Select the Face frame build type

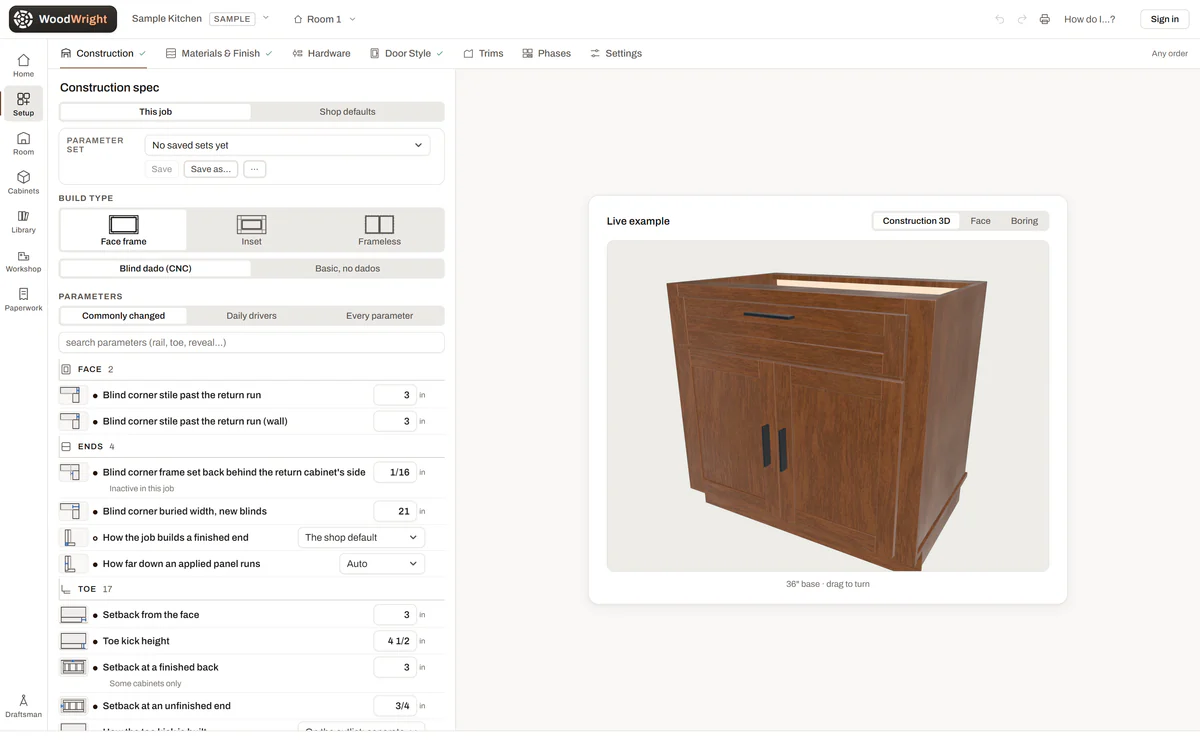123,230
